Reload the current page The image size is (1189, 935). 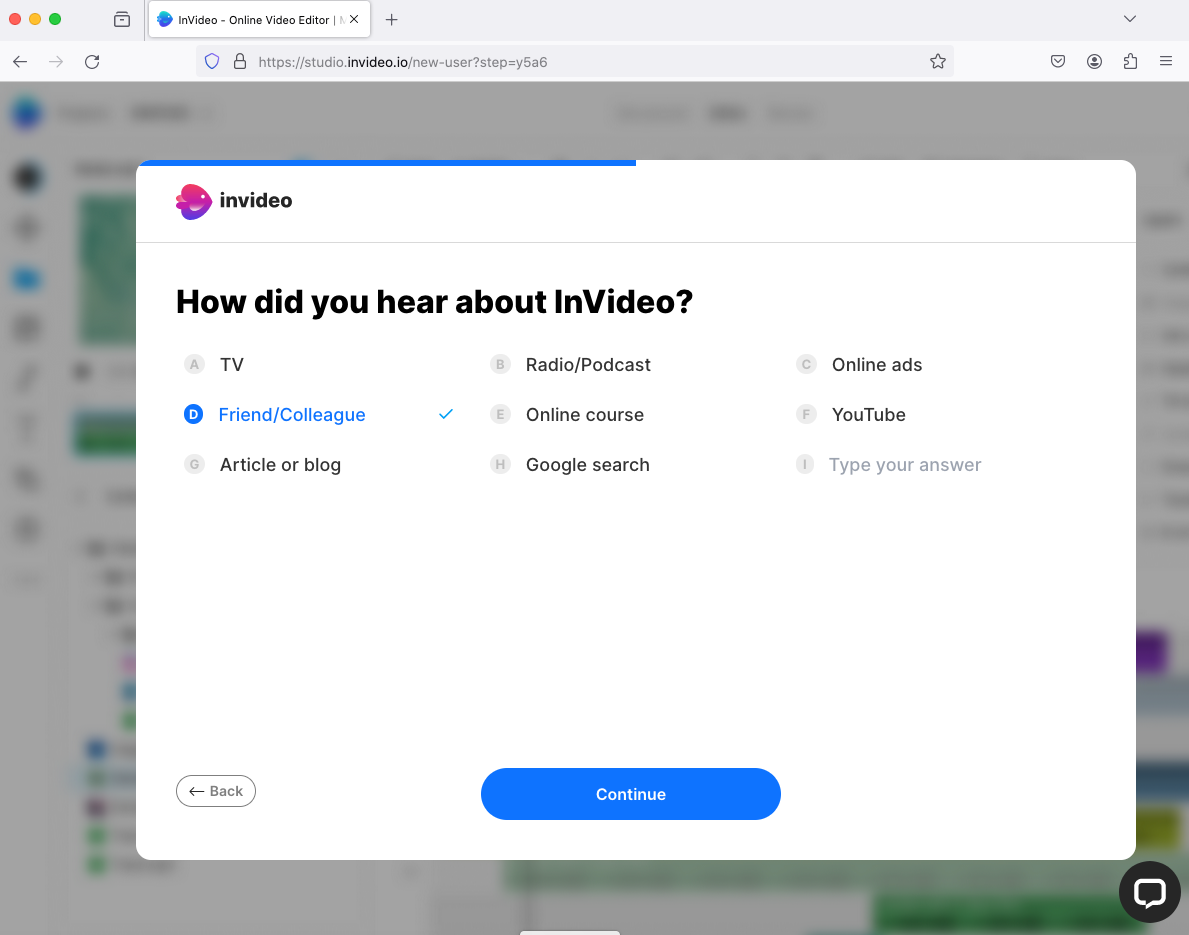click(93, 62)
